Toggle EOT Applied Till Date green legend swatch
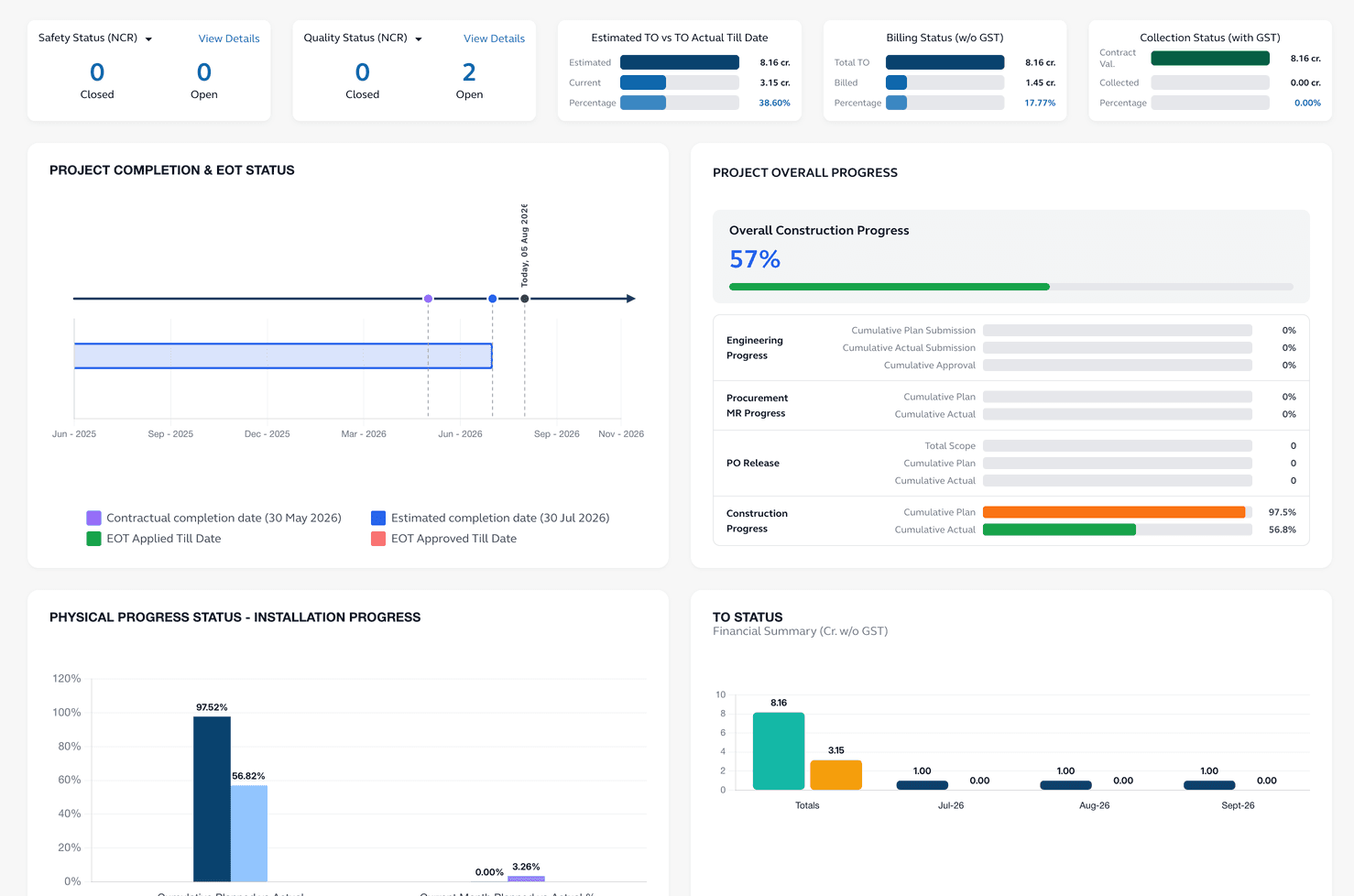 [93, 539]
